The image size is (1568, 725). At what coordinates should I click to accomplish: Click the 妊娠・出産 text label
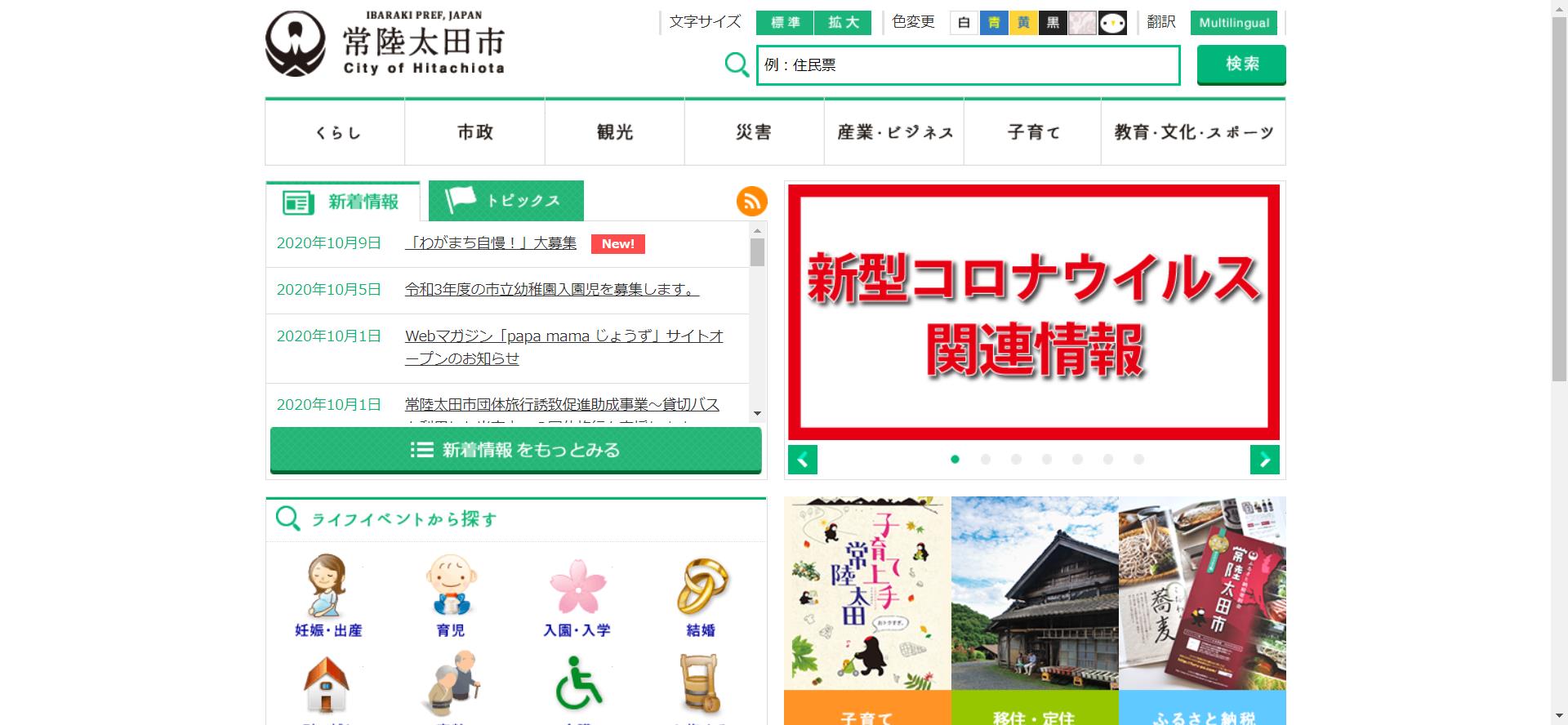pyautogui.click(x=328, y=630)
